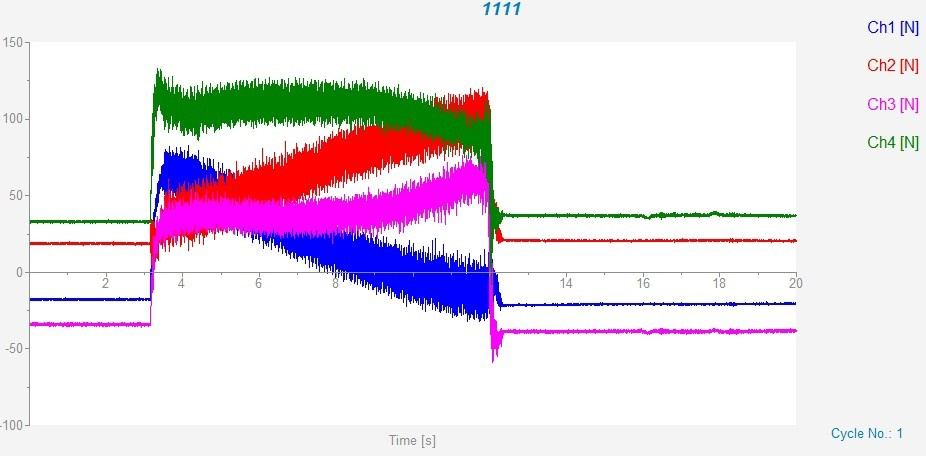Image resolution: width=926 pixels, height=456 pixels.
Task: Click the 2 tick label on time axis
Action: pos(105,283)
